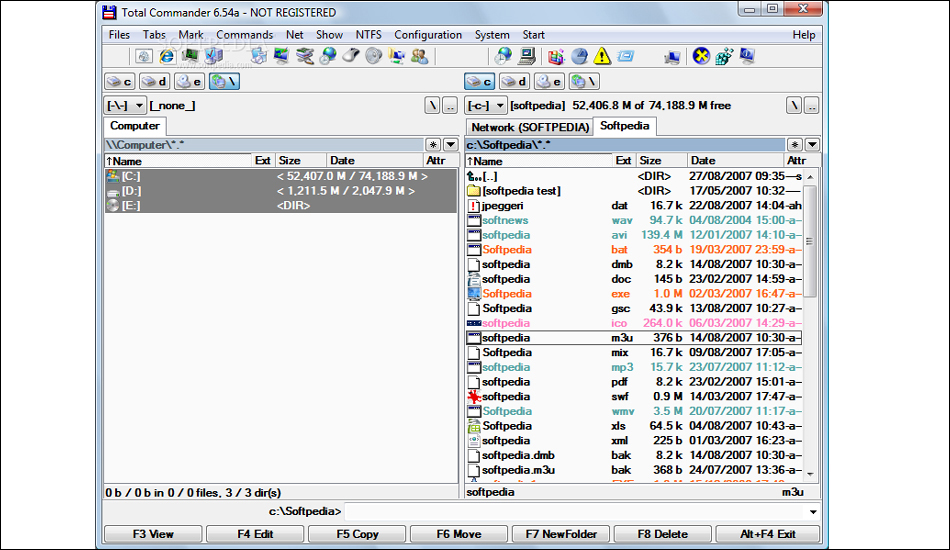Expand the command line history dropdown

click(813, 512)
